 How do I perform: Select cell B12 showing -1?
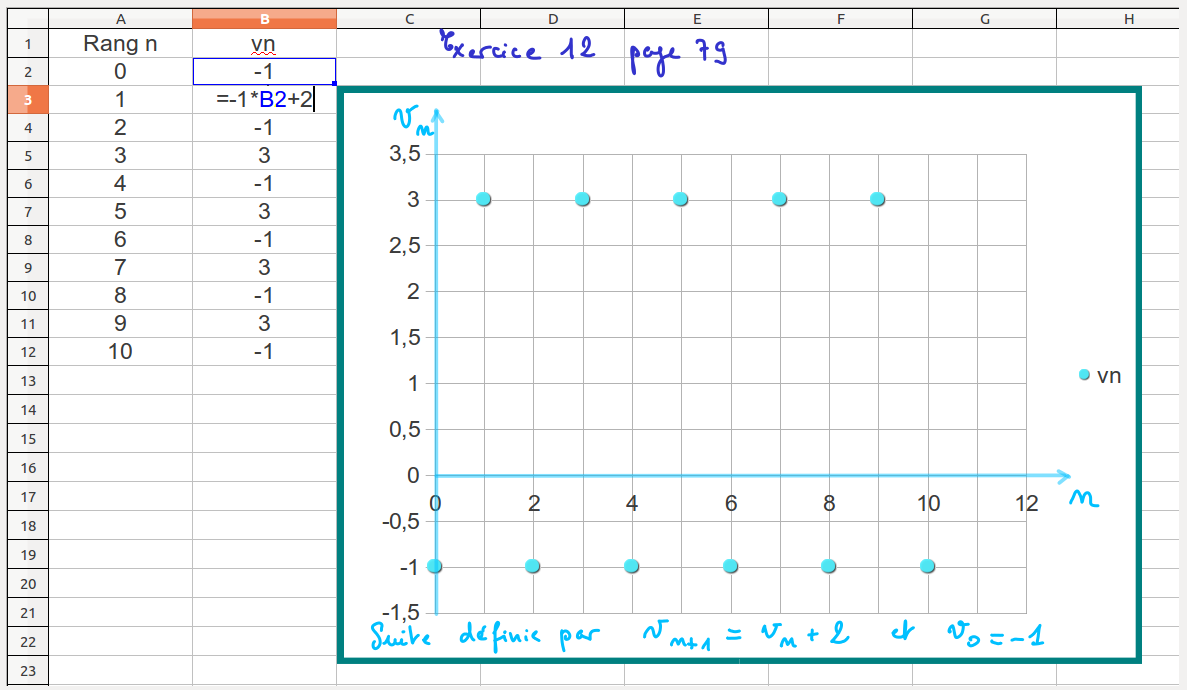point(264,352)
